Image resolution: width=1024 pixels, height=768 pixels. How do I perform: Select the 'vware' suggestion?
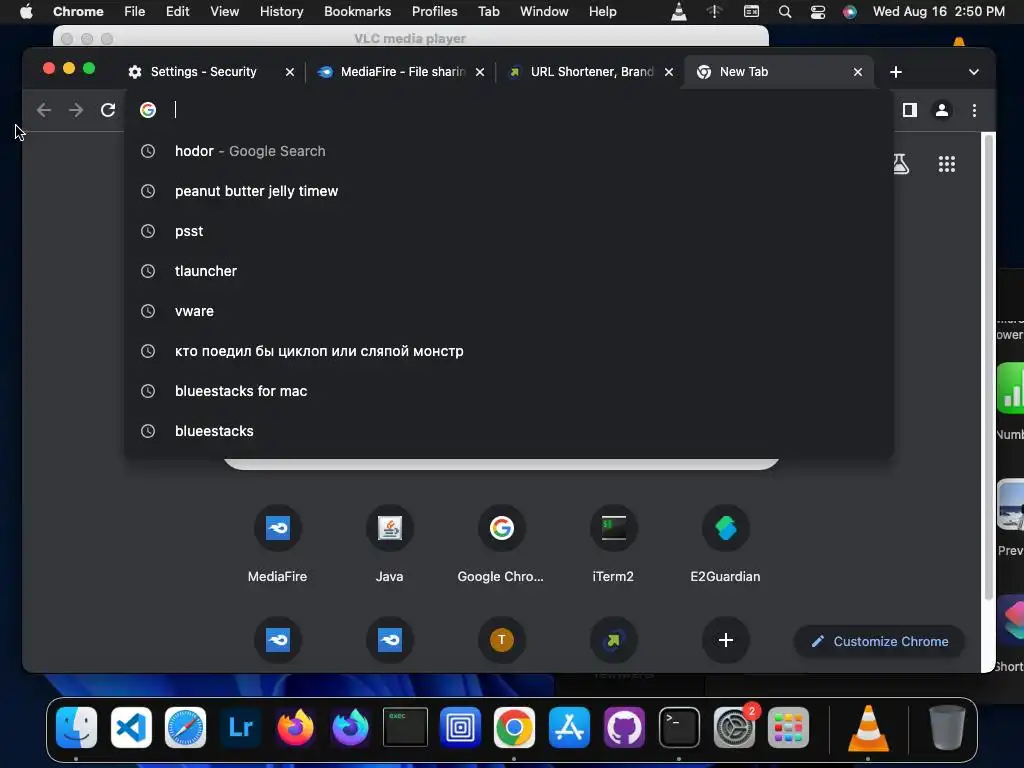[509, 311]
